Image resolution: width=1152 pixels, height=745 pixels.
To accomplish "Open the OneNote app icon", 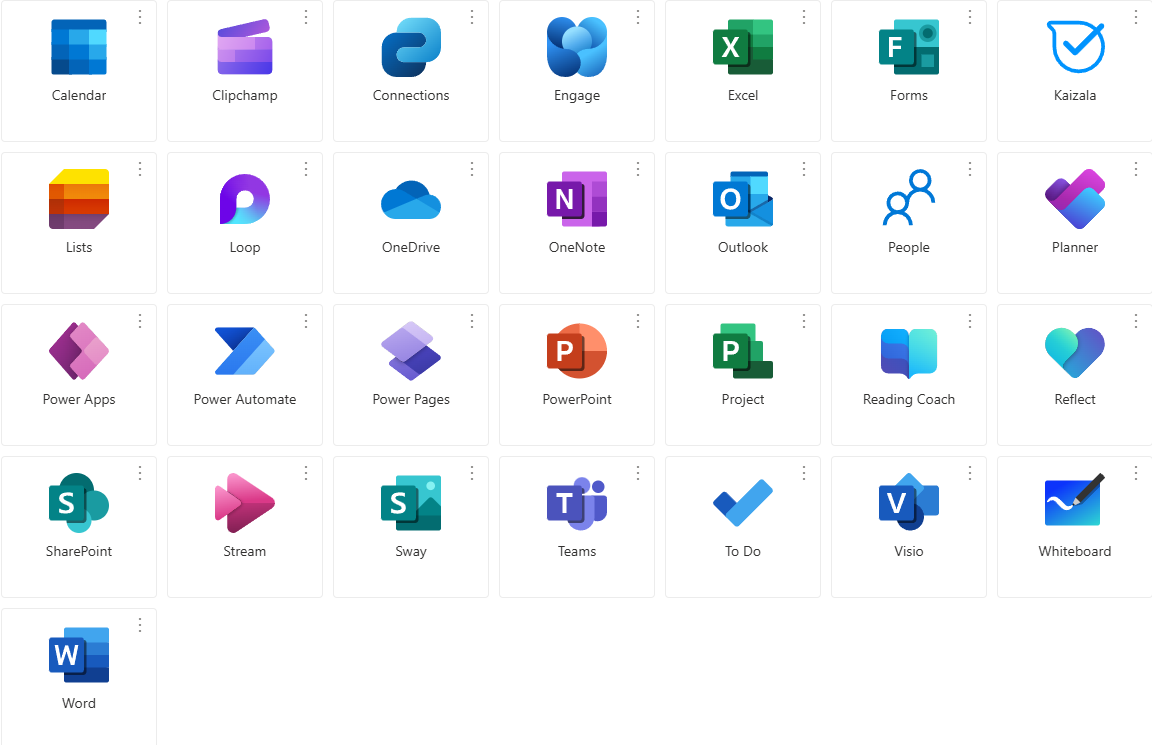I will [577, 199].
